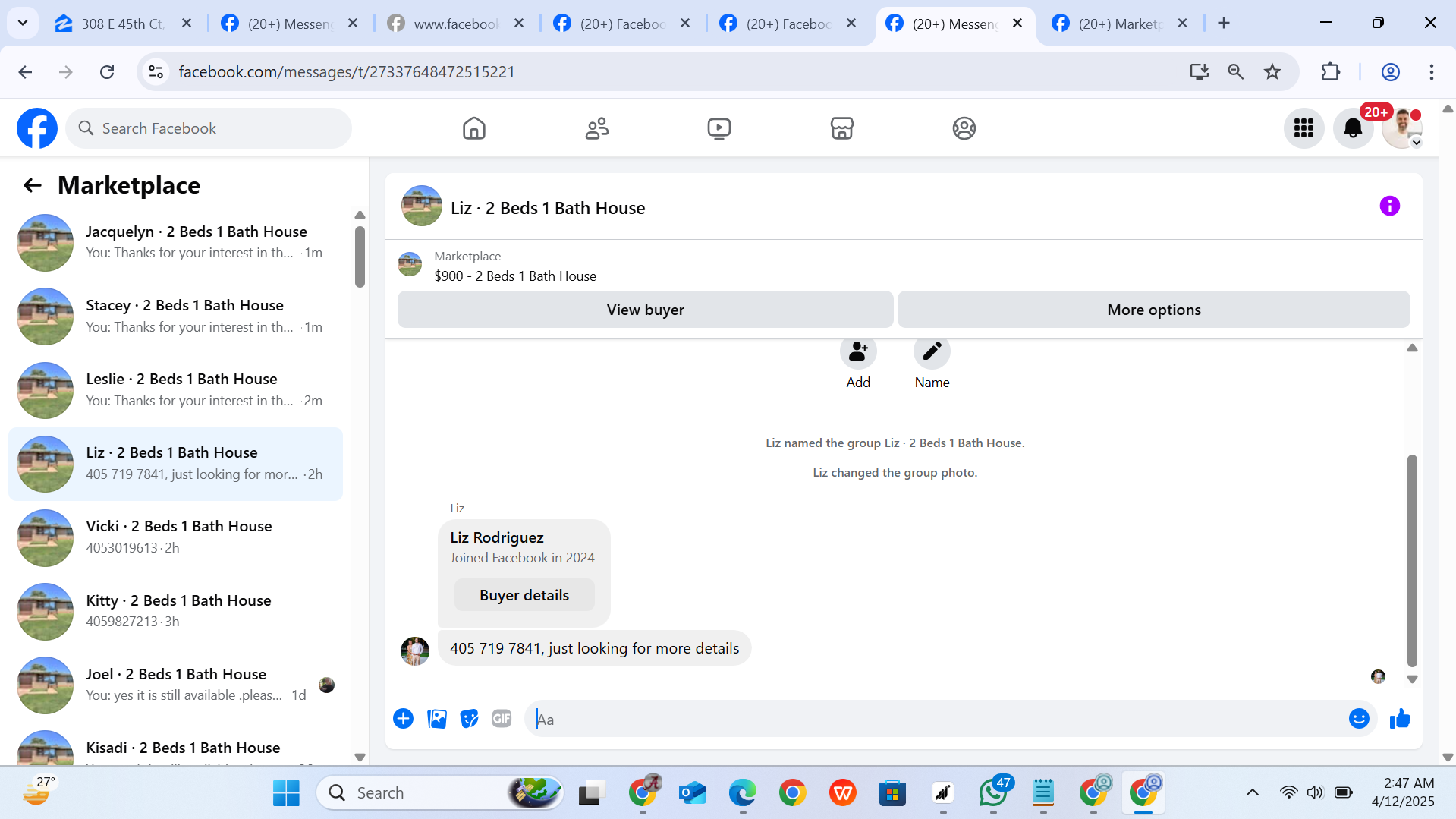Switch to the first (20+) Messenger tab

click(x=291, y=24)
